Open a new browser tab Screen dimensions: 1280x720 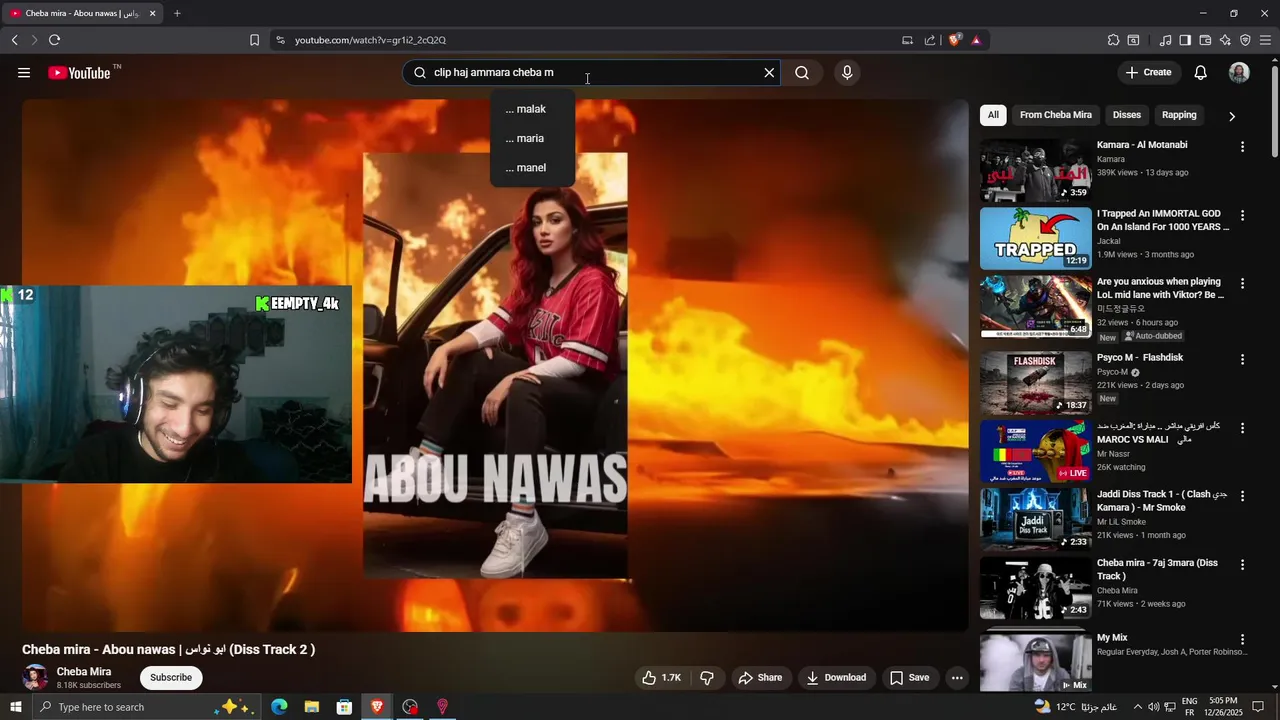click(x=177, y=13)
